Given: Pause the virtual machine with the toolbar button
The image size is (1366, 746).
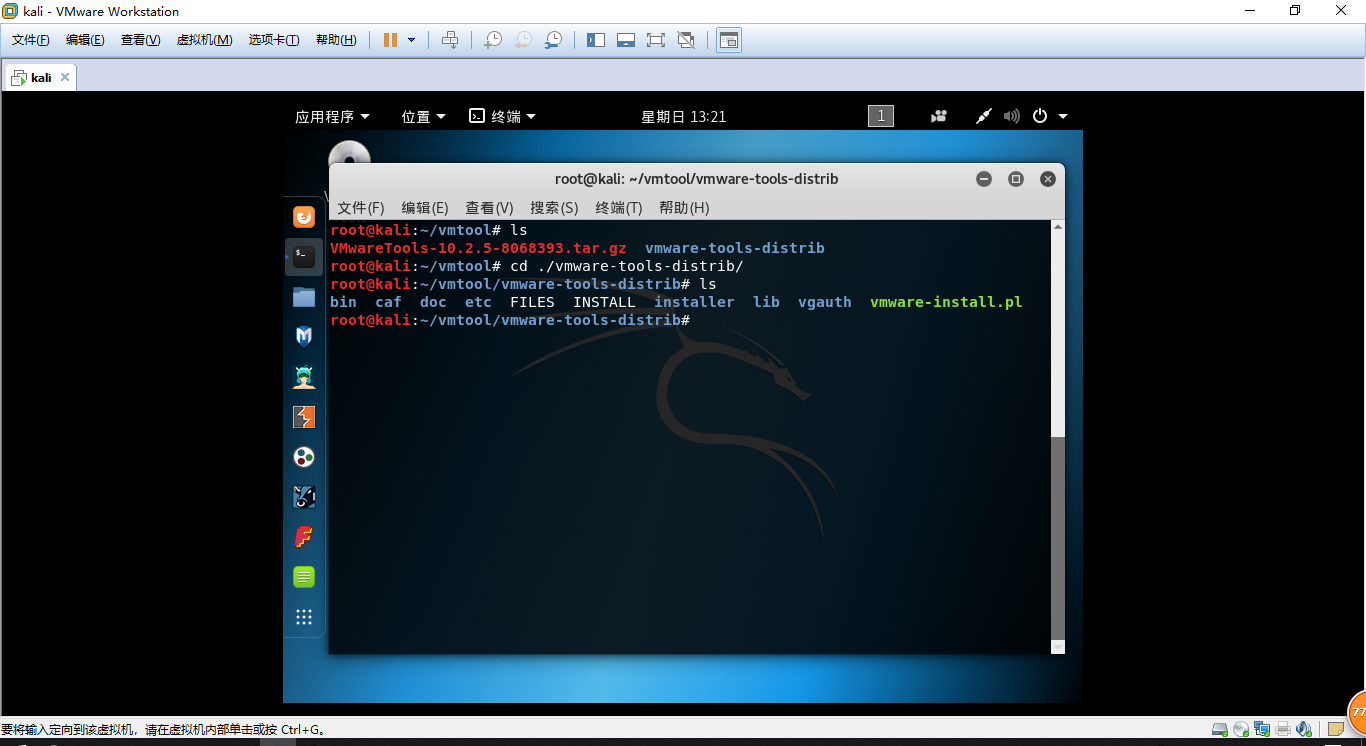Looking at the screenshot, I should (x=390, y=40).
